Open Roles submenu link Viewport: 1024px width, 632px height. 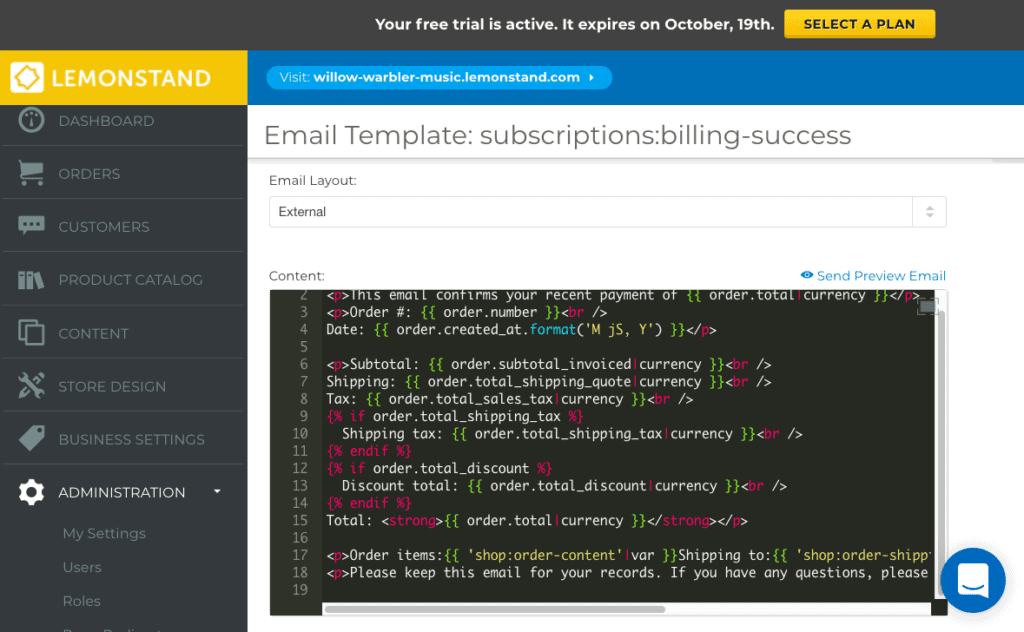click(x=81, y=601)
